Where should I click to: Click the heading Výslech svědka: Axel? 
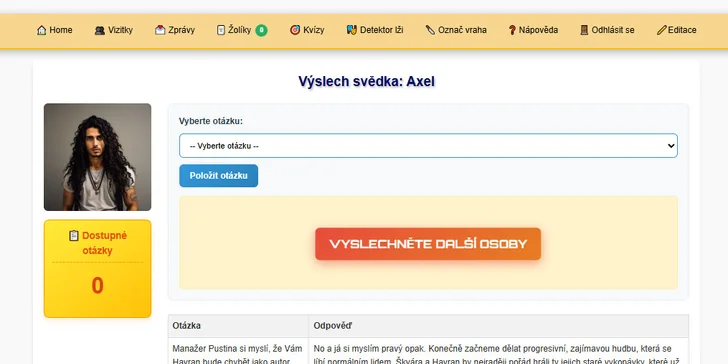tap(366, 82)
